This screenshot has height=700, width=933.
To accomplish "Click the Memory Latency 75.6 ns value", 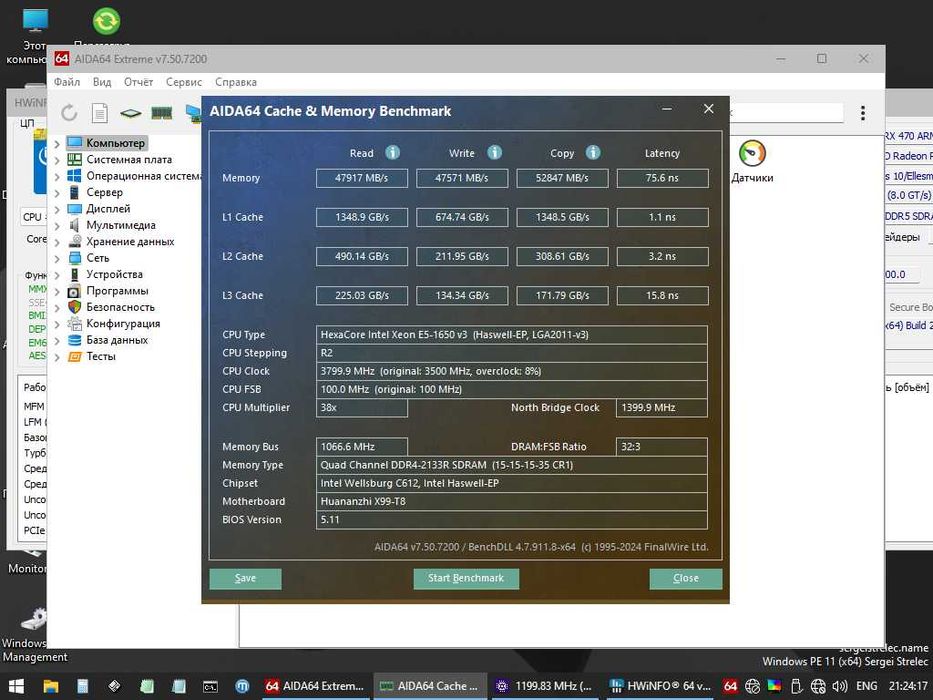I will [x=662, y=178].
